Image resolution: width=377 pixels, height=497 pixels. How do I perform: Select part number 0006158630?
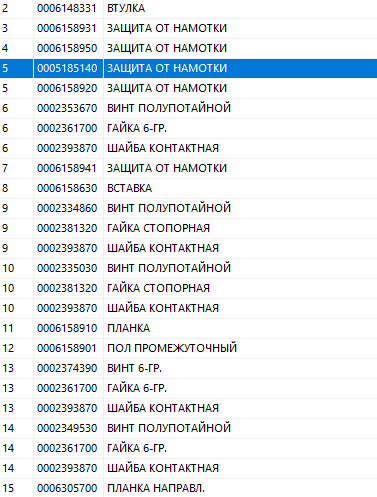[x=67, y=188]
